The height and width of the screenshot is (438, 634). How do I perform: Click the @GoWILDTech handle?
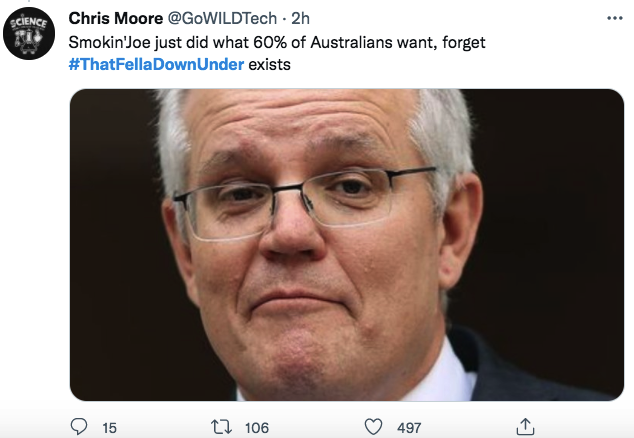(222, 18)
